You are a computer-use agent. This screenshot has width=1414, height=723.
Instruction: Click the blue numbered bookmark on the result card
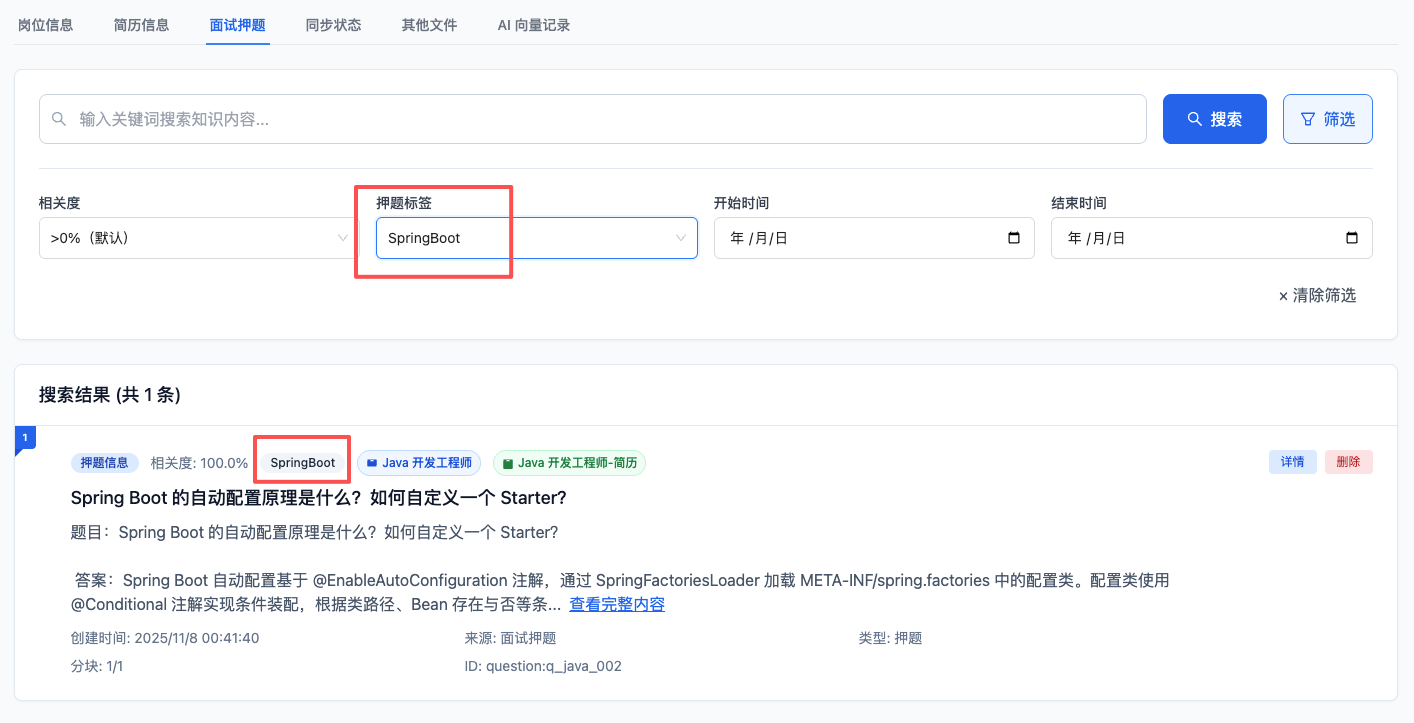point(25,438)
